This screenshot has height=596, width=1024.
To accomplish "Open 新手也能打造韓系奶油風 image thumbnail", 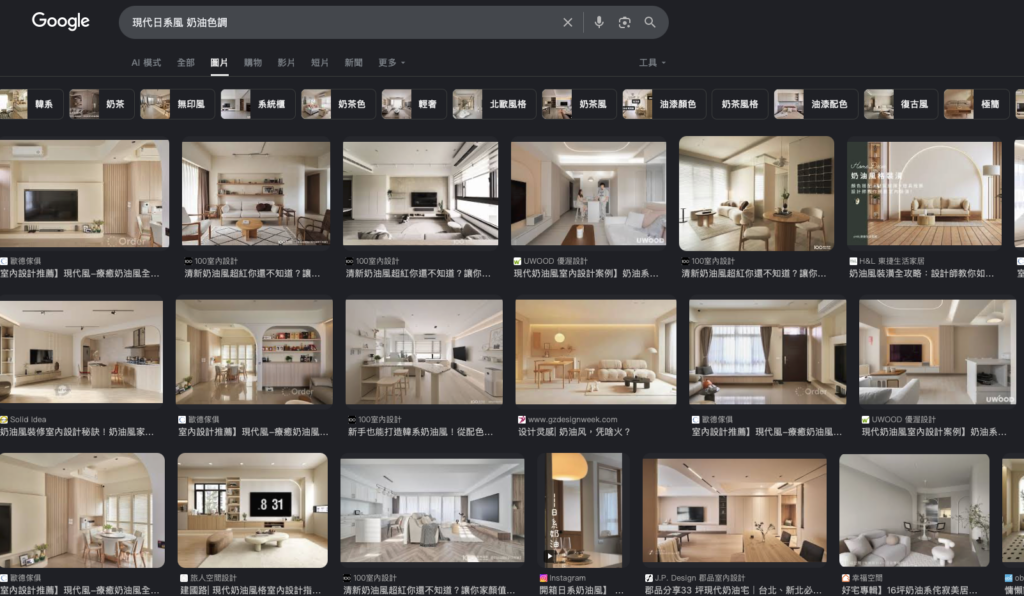I will coord(424,352).
